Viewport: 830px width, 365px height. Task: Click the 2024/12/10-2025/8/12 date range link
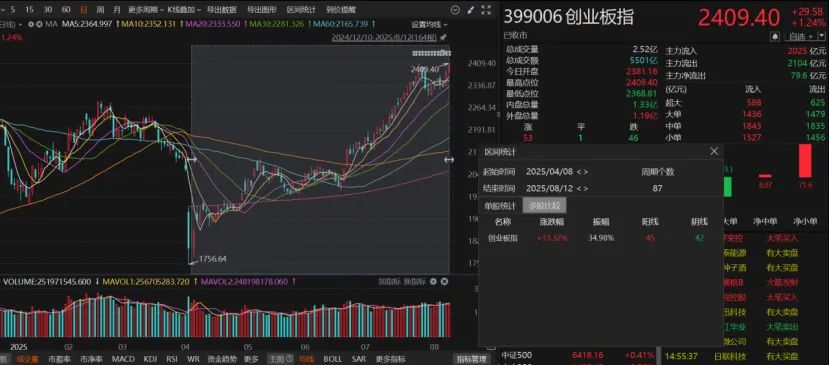tap(384, 37)
